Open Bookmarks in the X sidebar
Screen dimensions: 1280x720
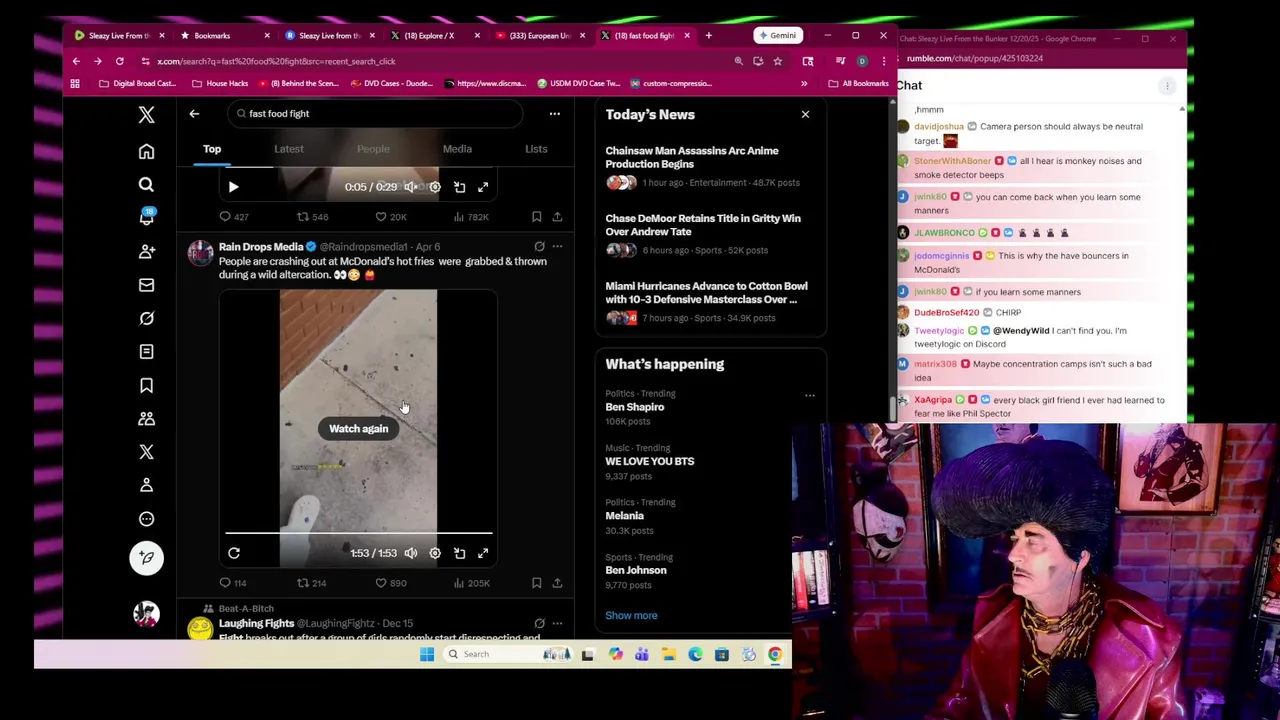(x=146, y=385)
